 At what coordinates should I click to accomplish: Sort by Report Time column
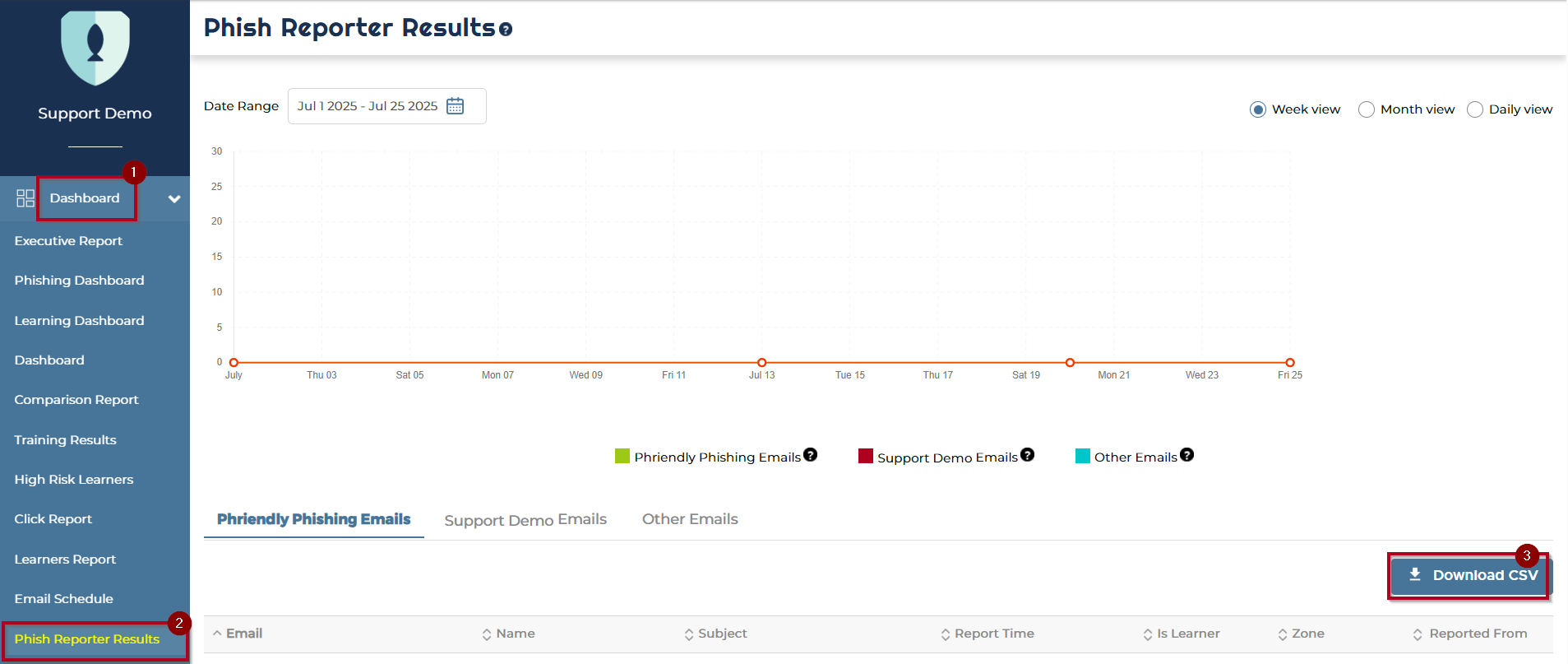click(993, 634)
